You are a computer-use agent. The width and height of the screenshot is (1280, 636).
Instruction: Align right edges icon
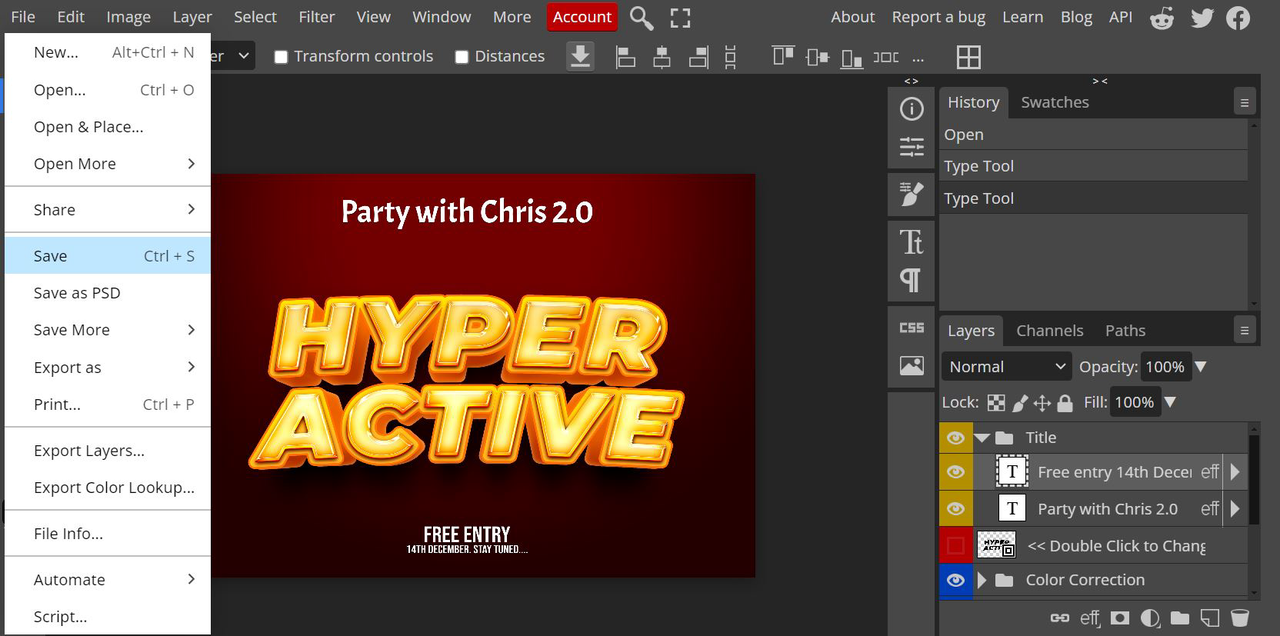pyautogui.click(x=698, y=57)
